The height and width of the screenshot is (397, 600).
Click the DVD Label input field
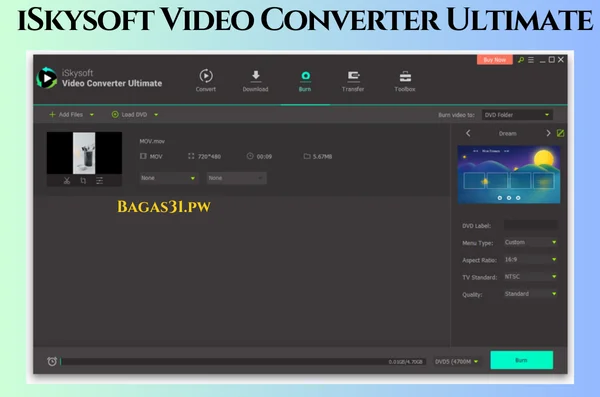[531, 225]
